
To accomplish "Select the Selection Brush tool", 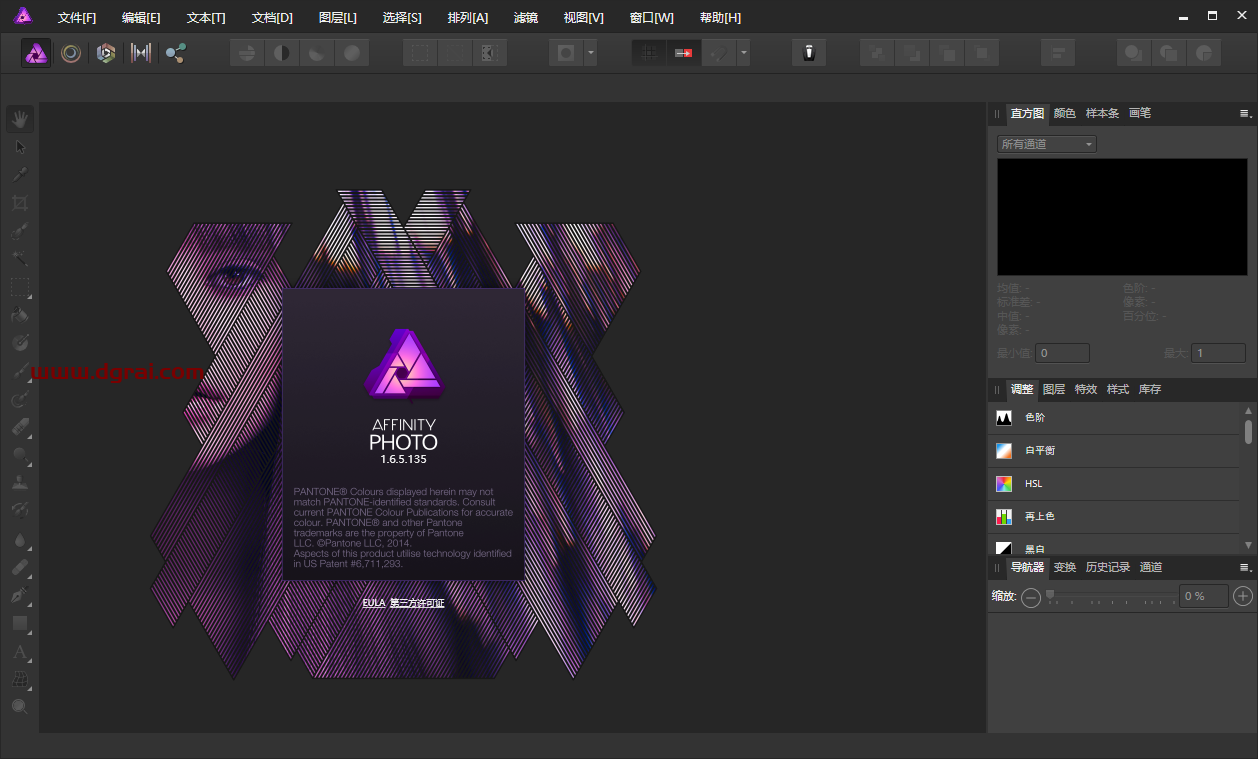I will [x=20, y=231].
